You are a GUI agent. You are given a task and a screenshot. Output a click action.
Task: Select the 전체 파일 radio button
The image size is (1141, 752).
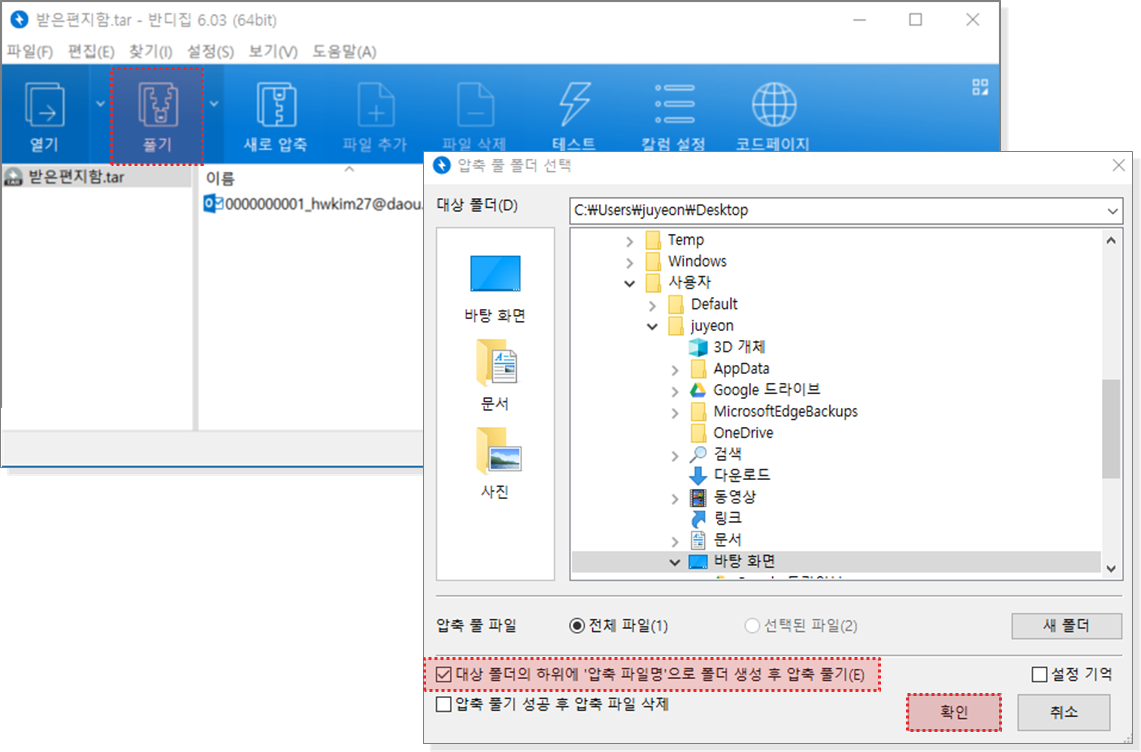pos(576,626)
